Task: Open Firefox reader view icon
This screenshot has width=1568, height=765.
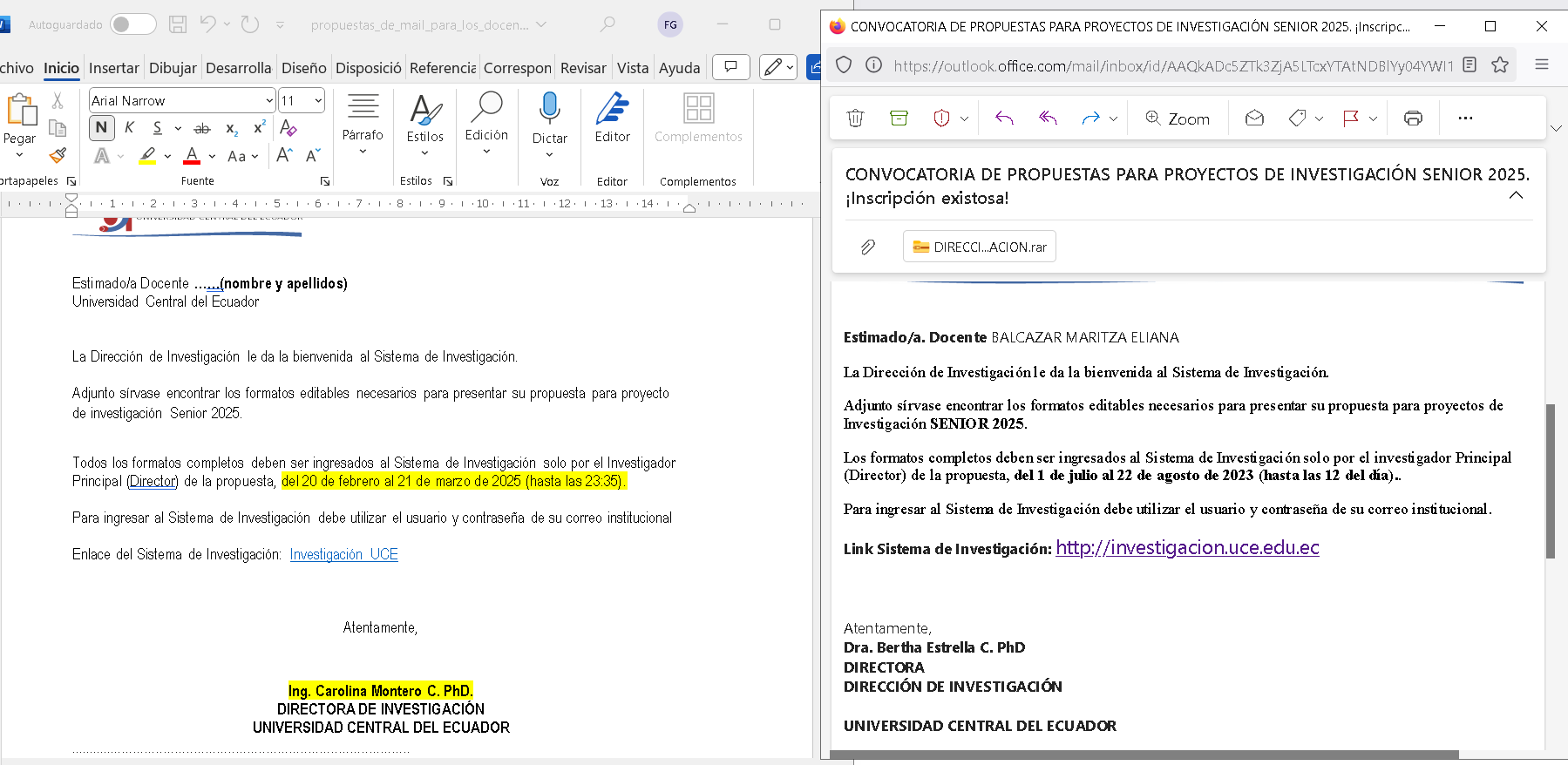Action: 1470,64
